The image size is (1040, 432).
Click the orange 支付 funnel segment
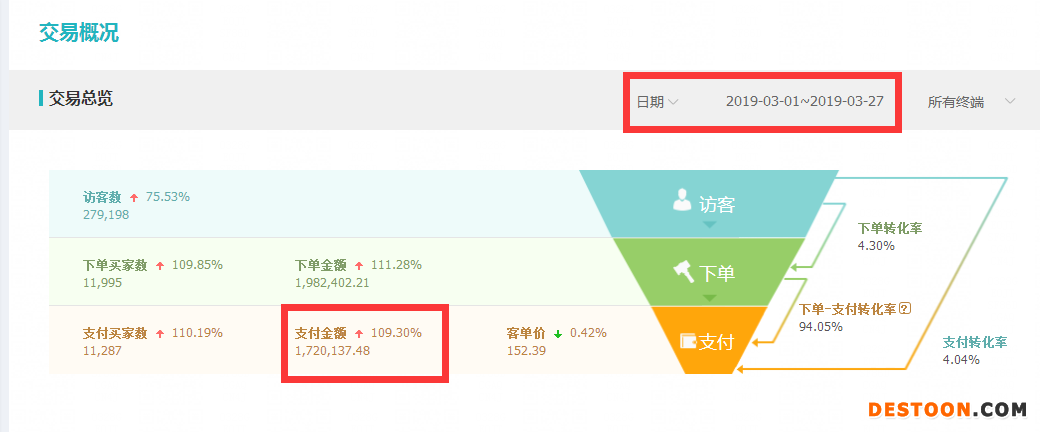coord(708,340)
